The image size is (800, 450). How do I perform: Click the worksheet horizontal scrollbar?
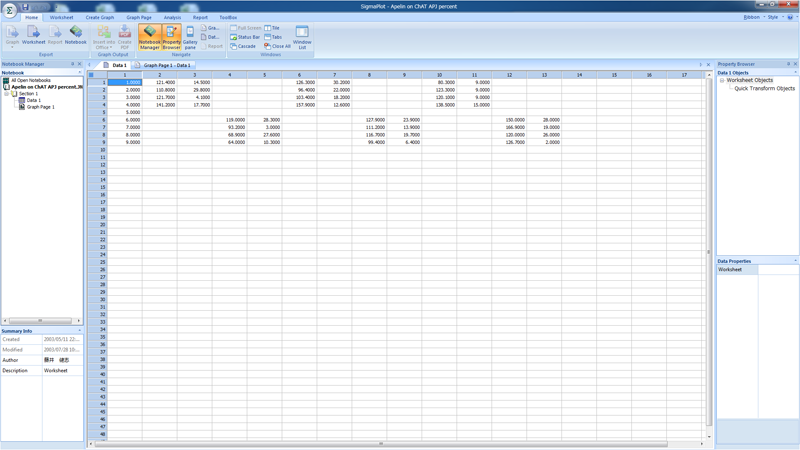point(380,444)
